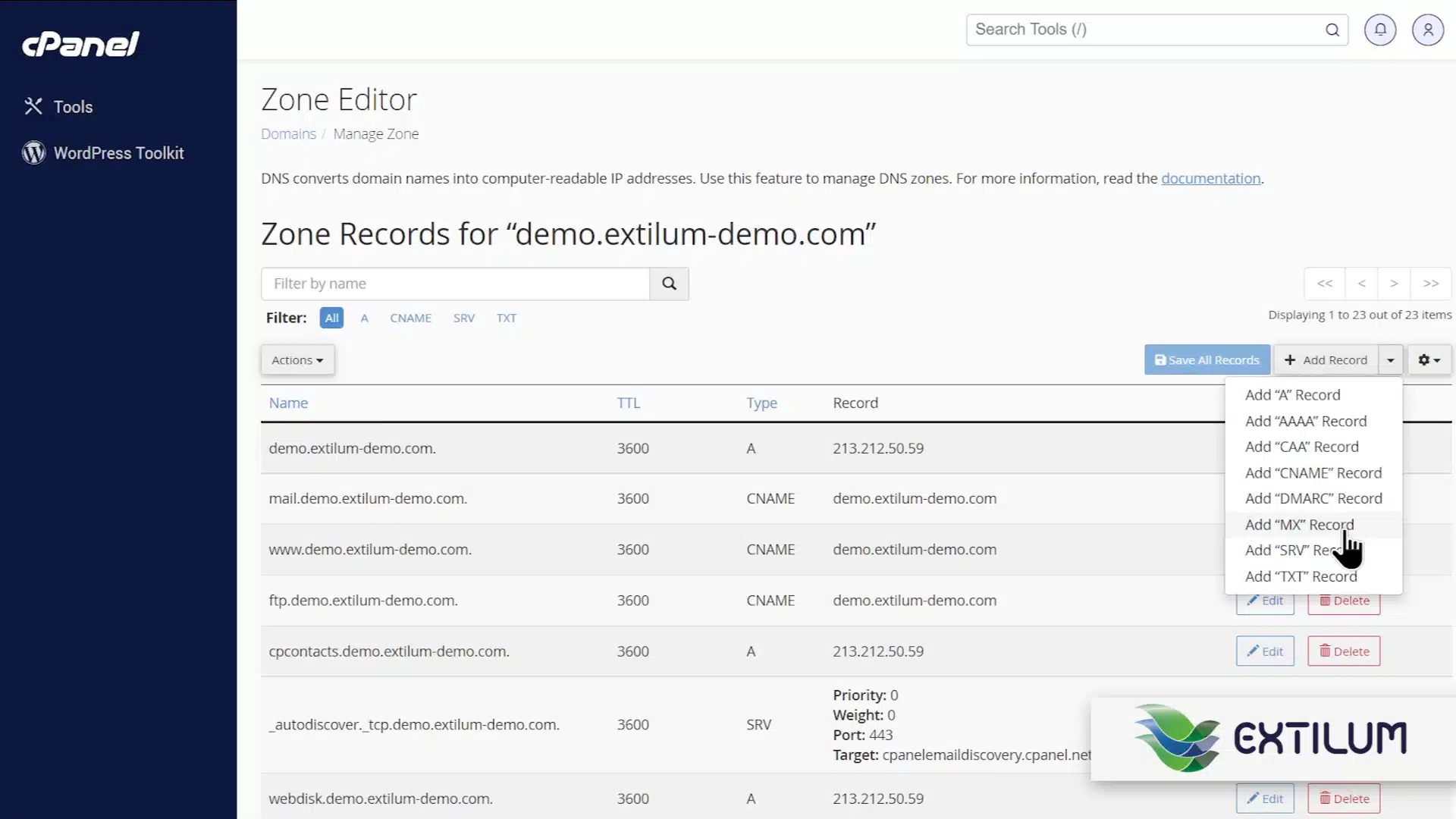Click www.demo.extilum-demo.com. name cell
The height and width of the screenshot is (819, 1456).
(370, 549)
